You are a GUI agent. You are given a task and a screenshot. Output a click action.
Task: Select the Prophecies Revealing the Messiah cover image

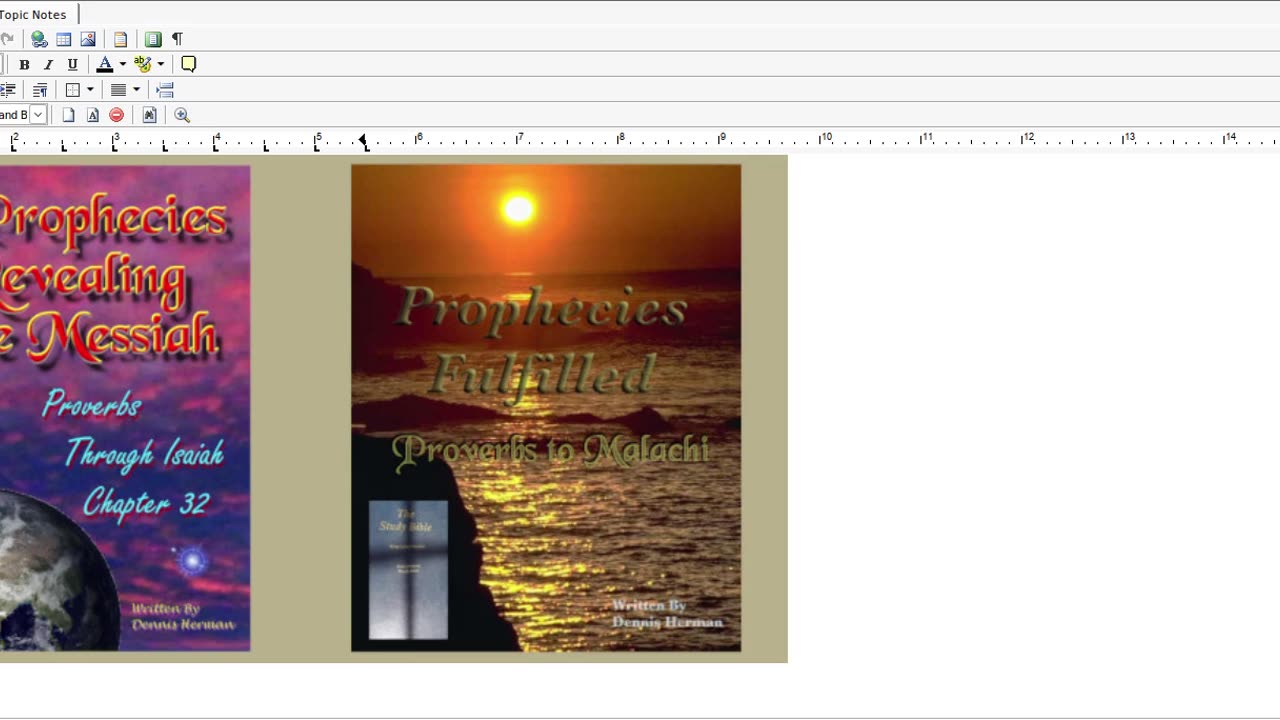click(x=125, y=408)
